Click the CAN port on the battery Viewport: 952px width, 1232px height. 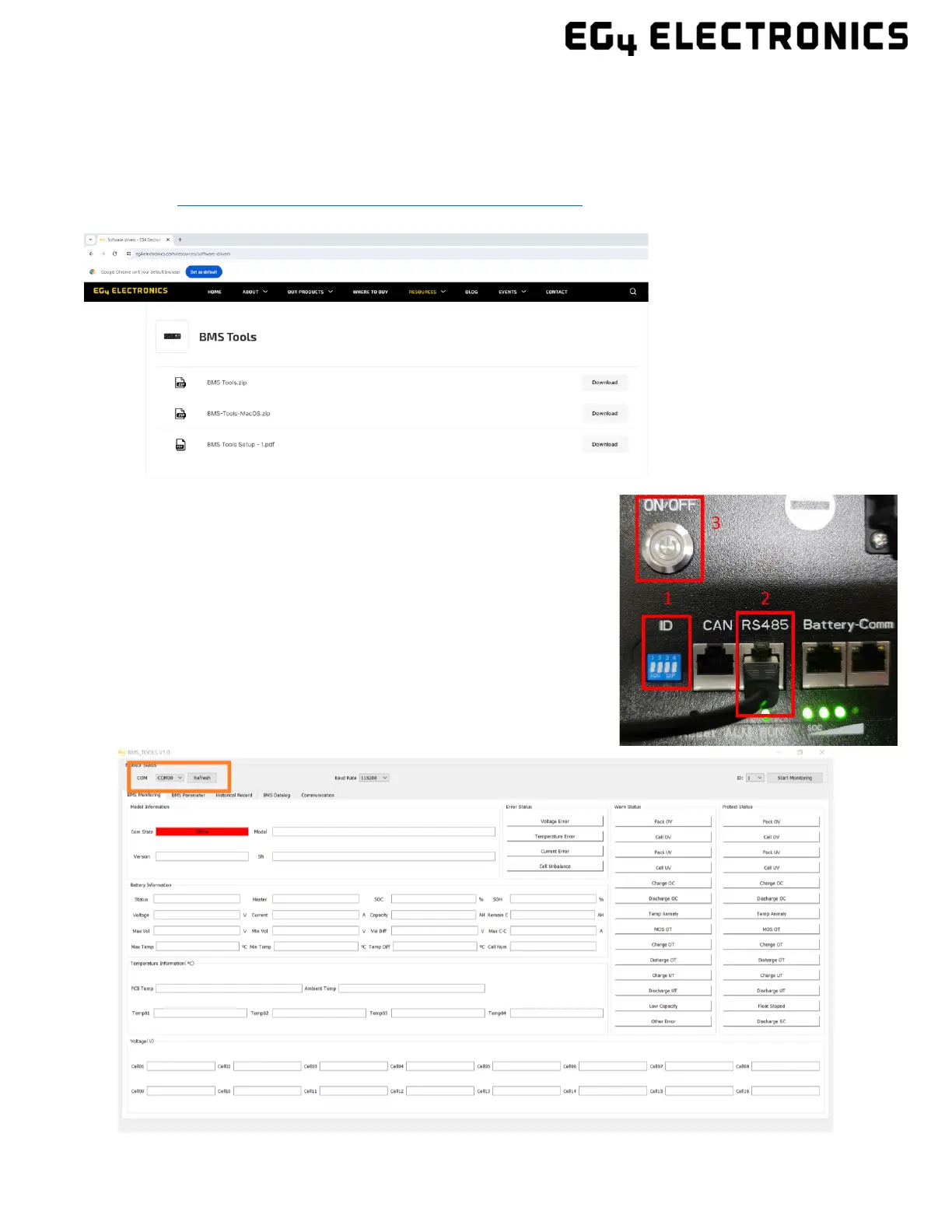[x=713, y=667]
